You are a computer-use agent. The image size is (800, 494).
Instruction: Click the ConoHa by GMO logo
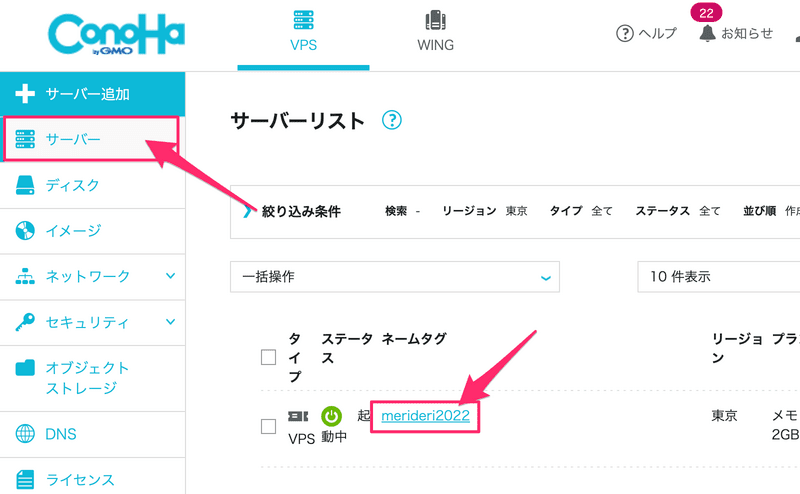pos(116,34)
